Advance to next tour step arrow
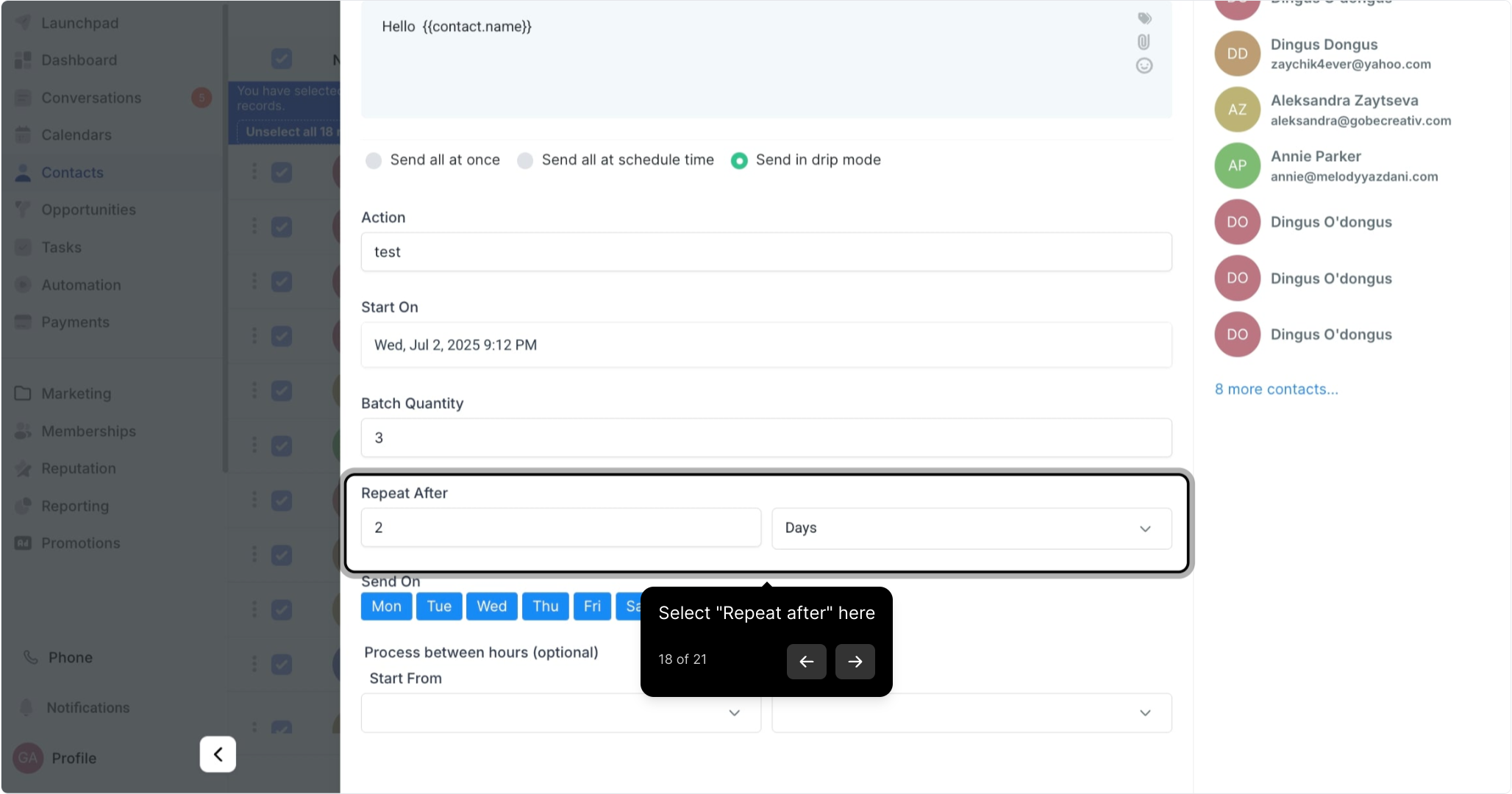The image size is (1512, 794). (855, 662)
